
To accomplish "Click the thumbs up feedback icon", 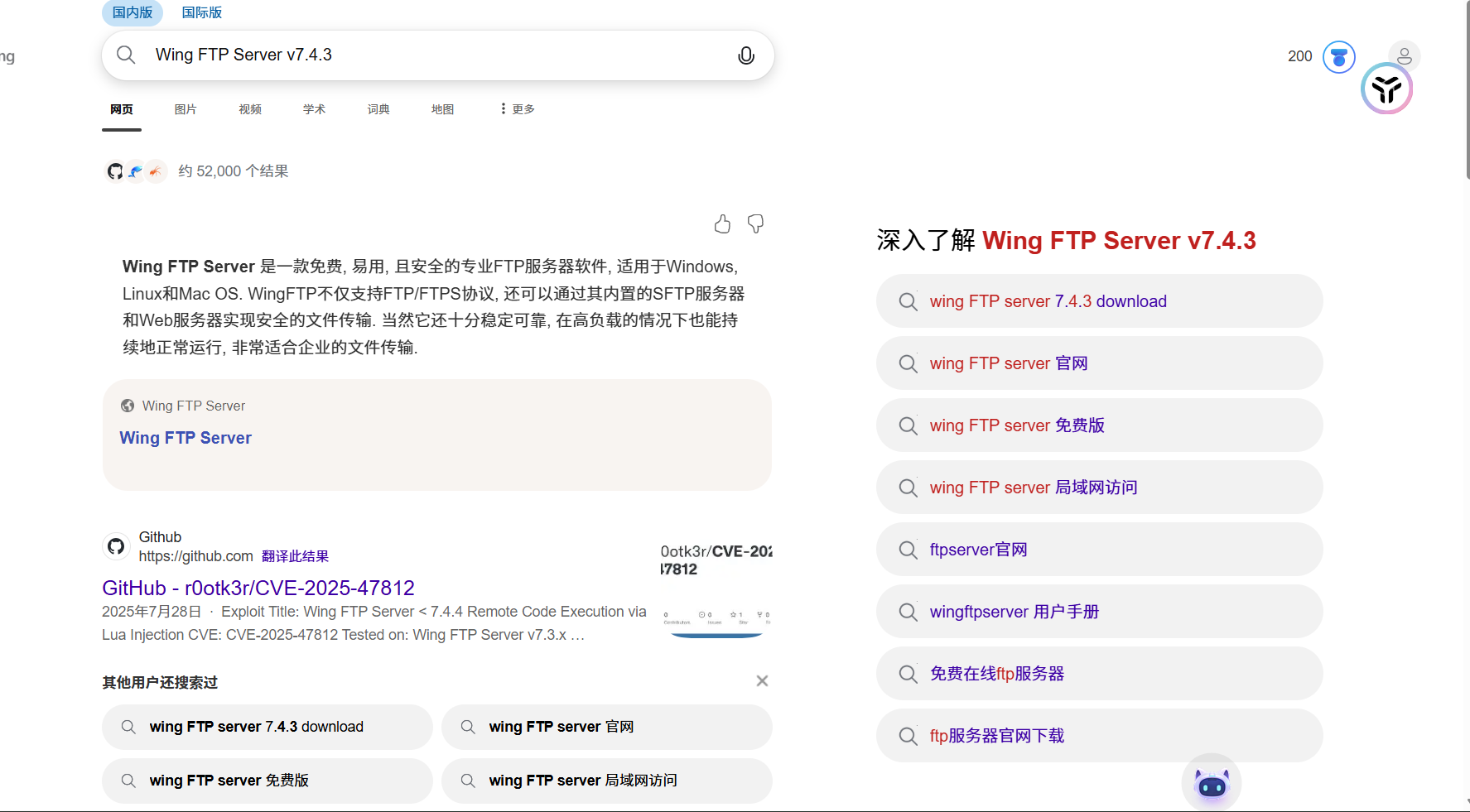I will coord(722,224).
